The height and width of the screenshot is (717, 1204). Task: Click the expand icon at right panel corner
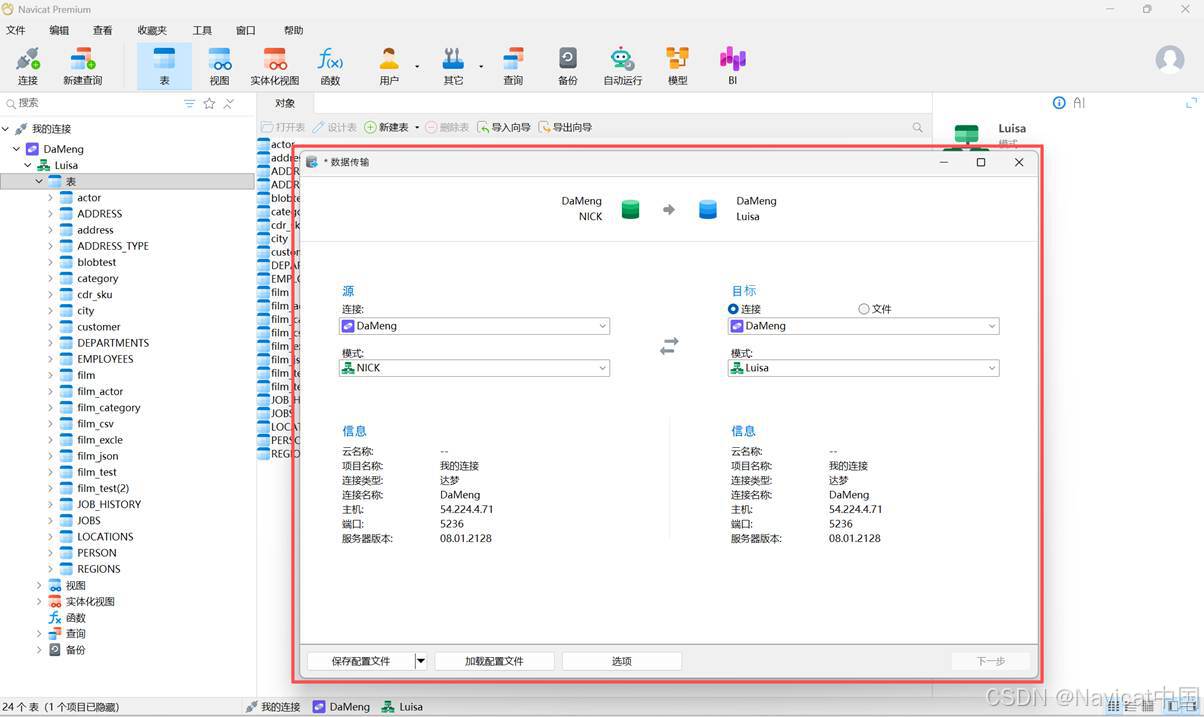click(1191, 102)
